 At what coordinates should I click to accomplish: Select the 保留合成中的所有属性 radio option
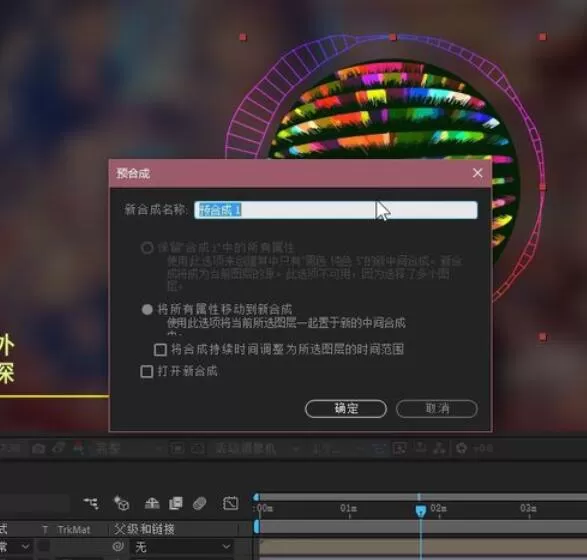[147, 248]
